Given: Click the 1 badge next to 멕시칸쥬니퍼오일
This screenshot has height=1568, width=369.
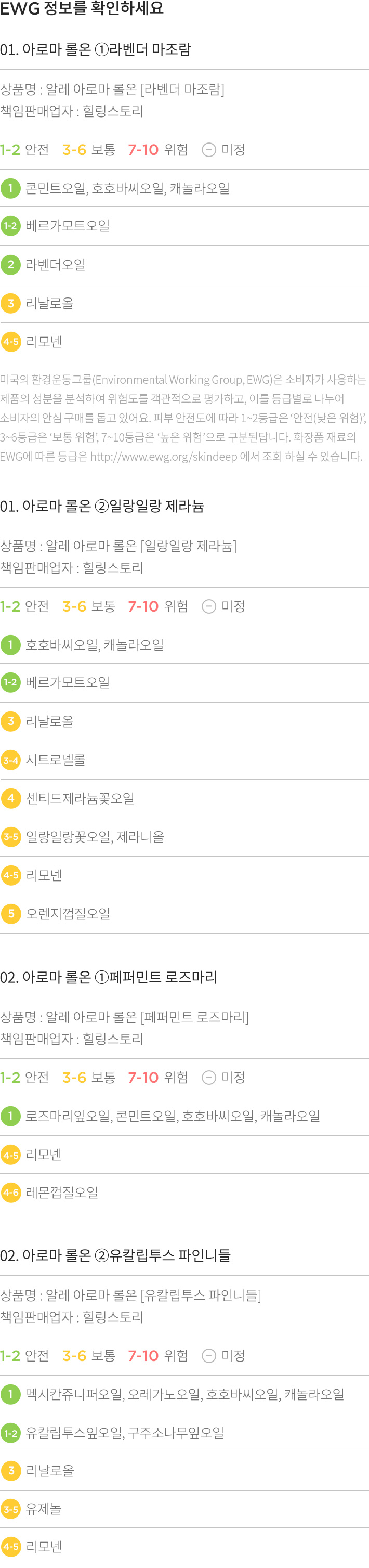Looking at the screenshot, I should click(x=10, y=1394).
